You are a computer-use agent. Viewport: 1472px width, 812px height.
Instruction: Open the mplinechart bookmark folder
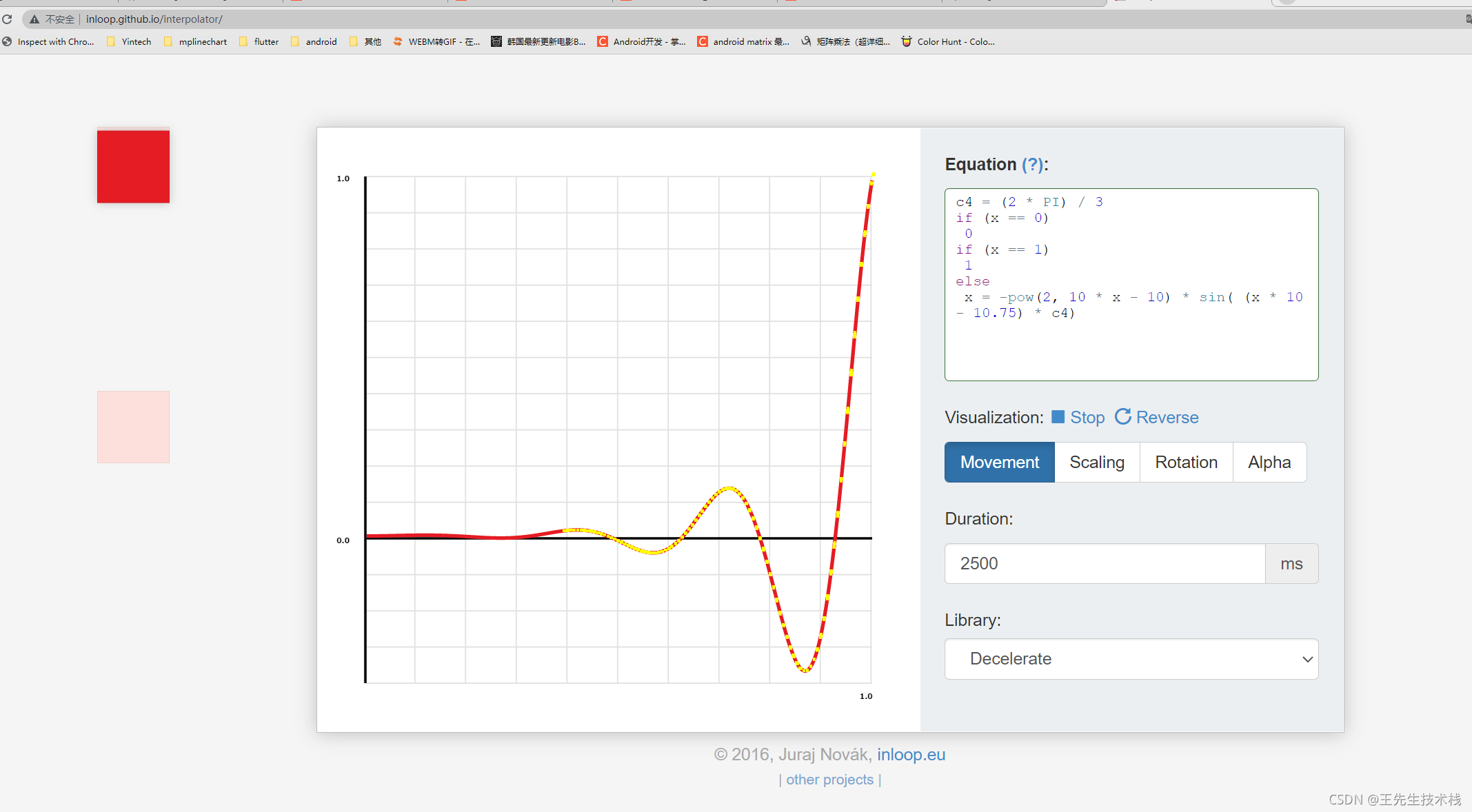coord(196,42)
